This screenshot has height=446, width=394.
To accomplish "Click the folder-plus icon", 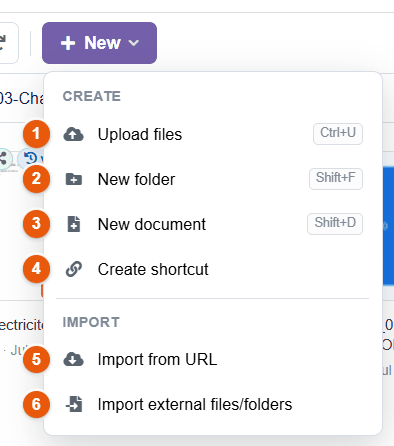I will click(74, 179).
